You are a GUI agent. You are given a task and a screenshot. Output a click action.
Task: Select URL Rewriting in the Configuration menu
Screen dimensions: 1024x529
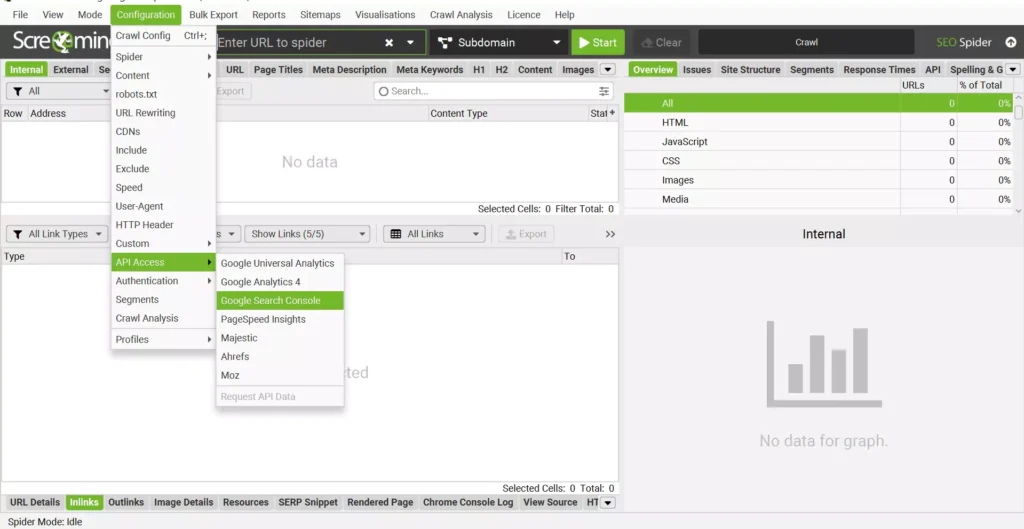coord(163,113)
